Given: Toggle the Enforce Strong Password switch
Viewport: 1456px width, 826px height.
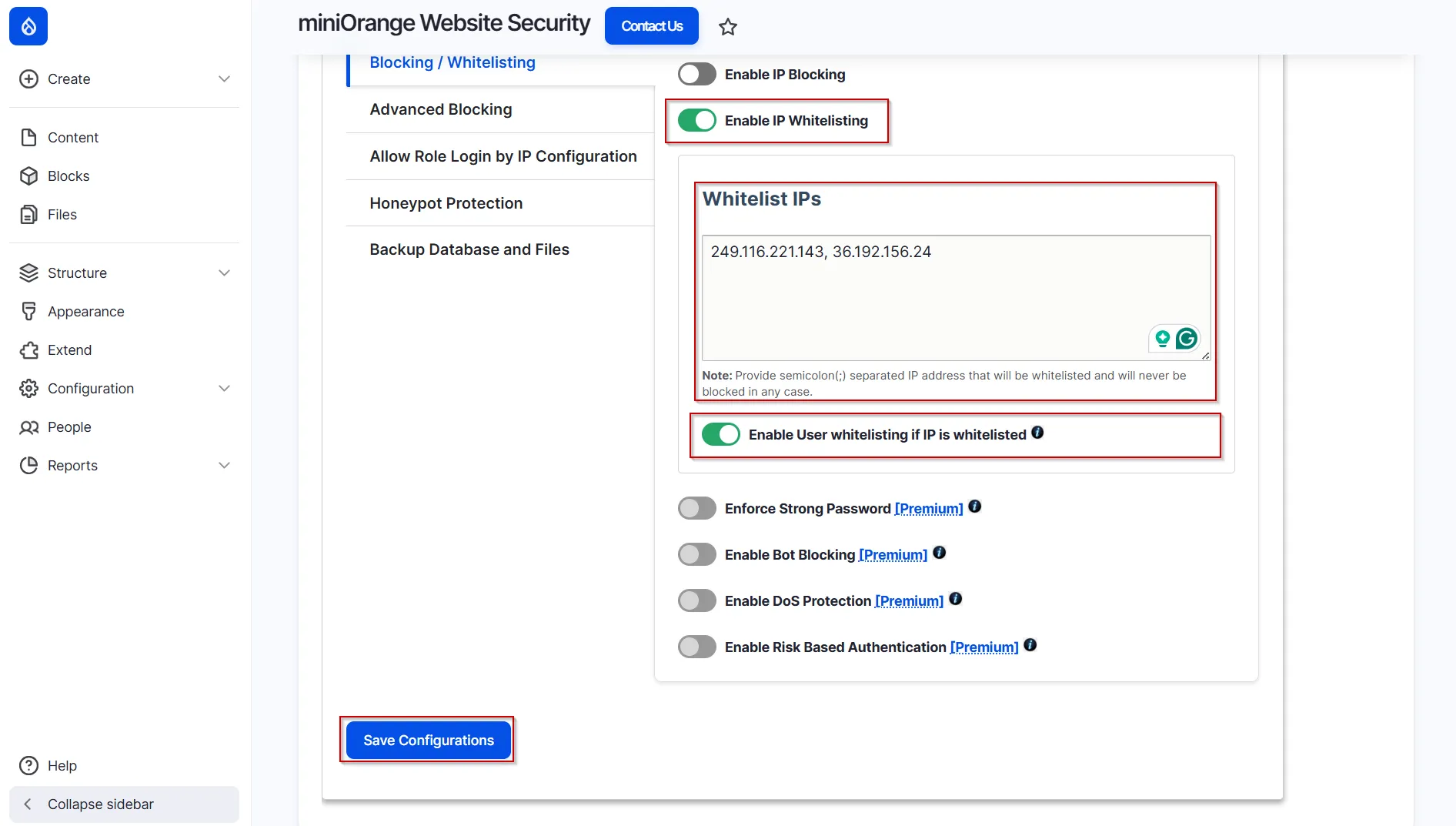Looking at the screenshot, I should click(697, 509).
